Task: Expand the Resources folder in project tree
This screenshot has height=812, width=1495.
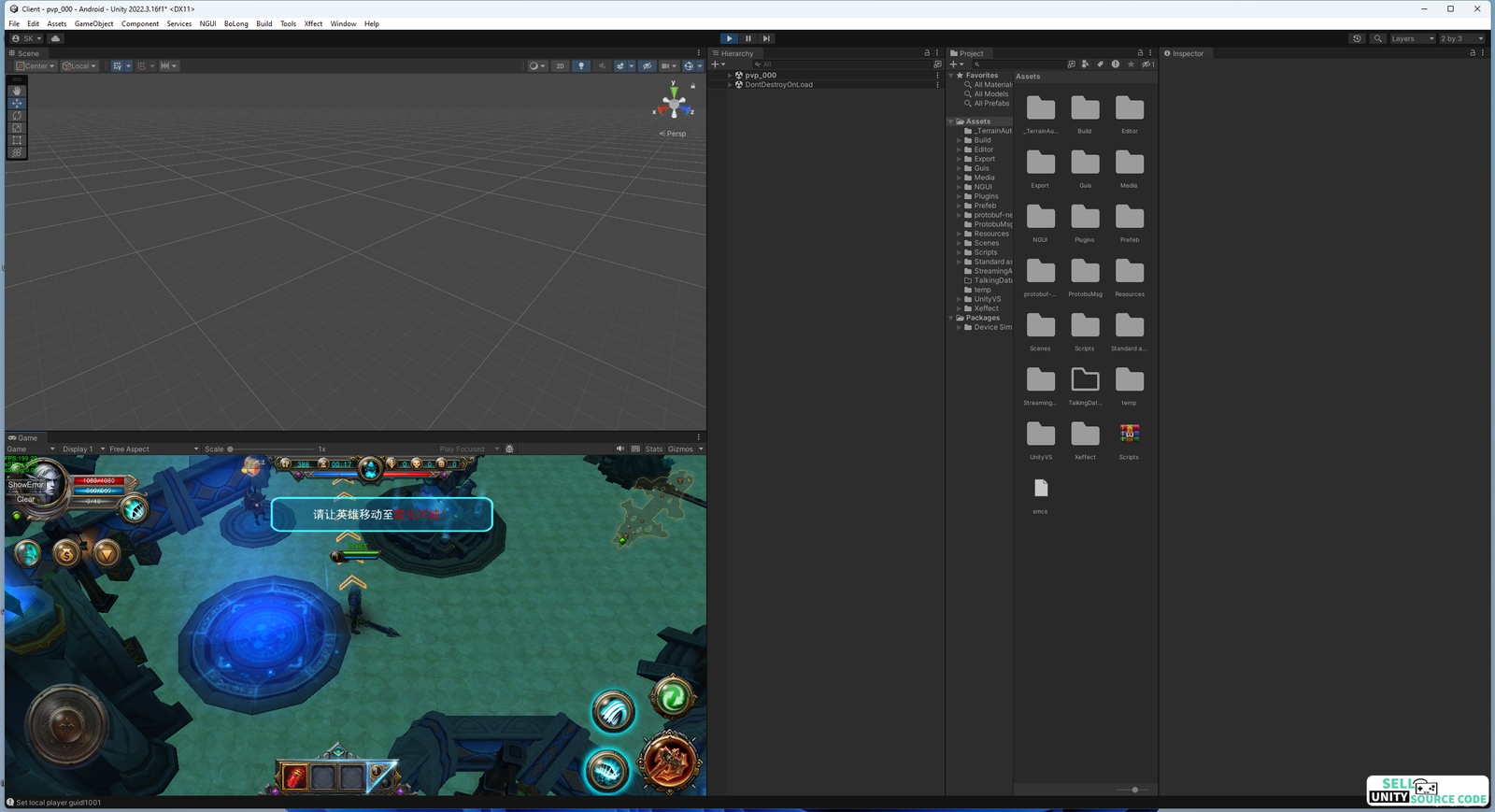Action: point(959,234)
